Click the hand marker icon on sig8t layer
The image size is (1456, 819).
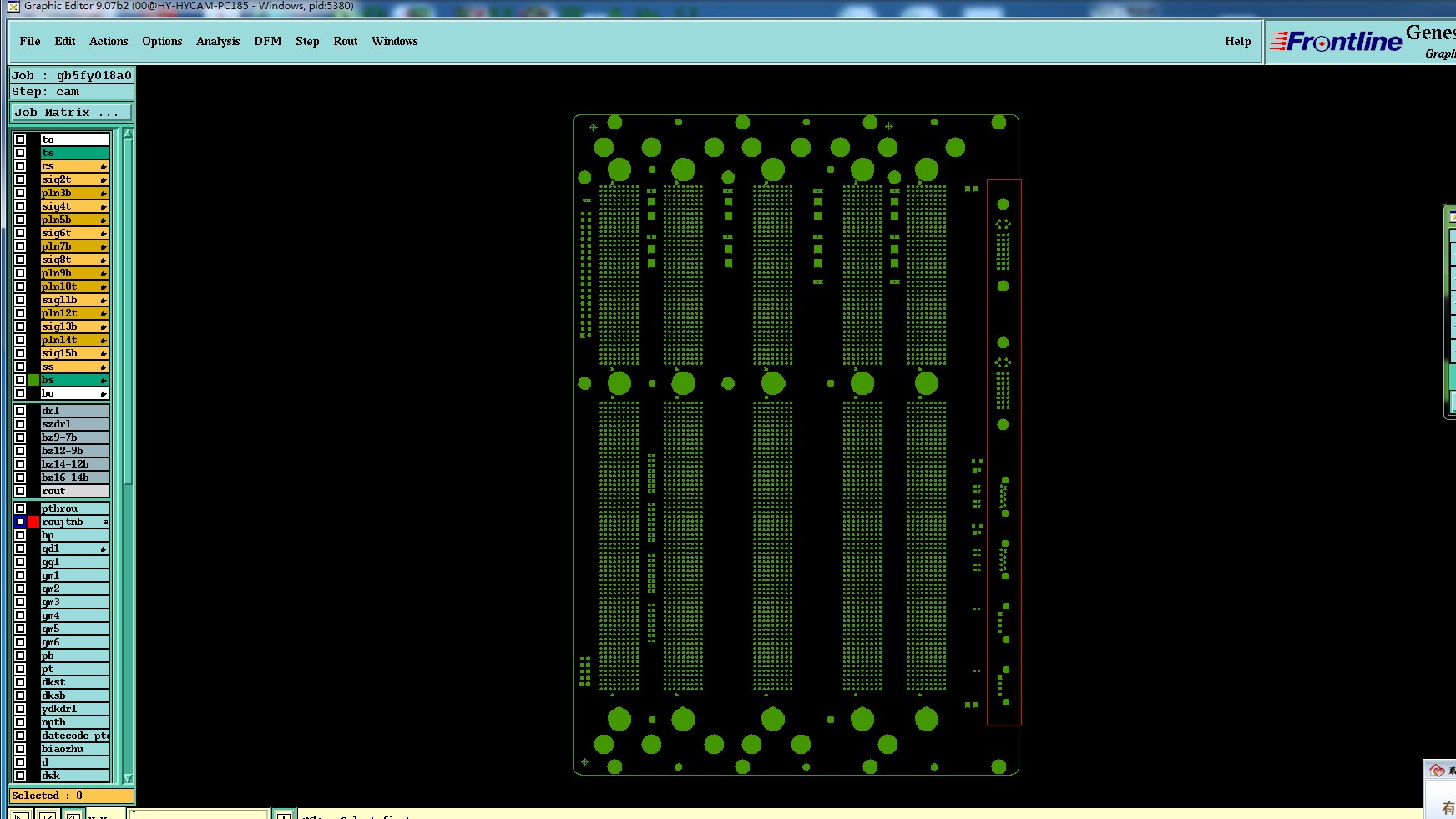coord(104,260)
